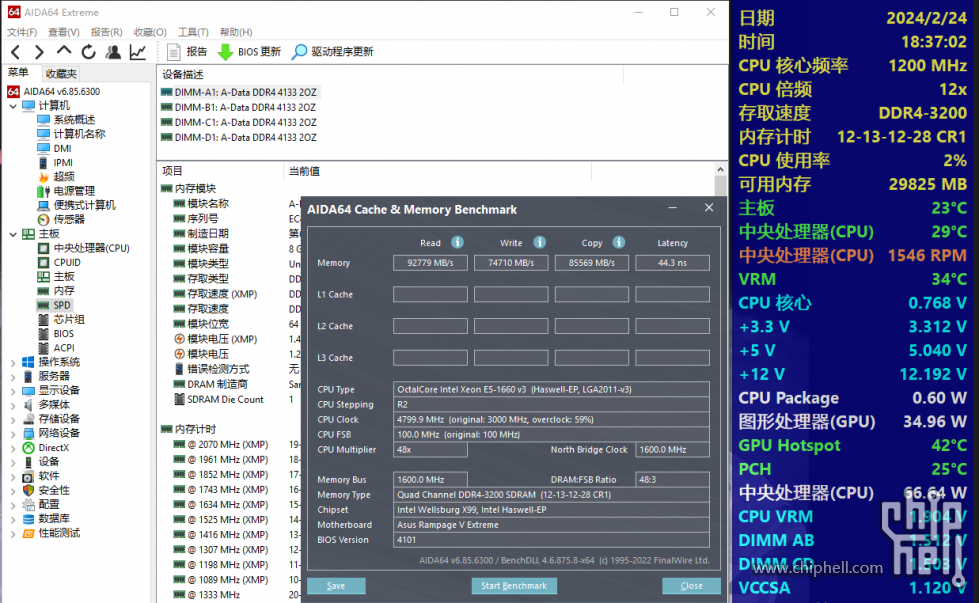
Task: Click 驱动程序更新 driver update button
Action: [333, 52]
